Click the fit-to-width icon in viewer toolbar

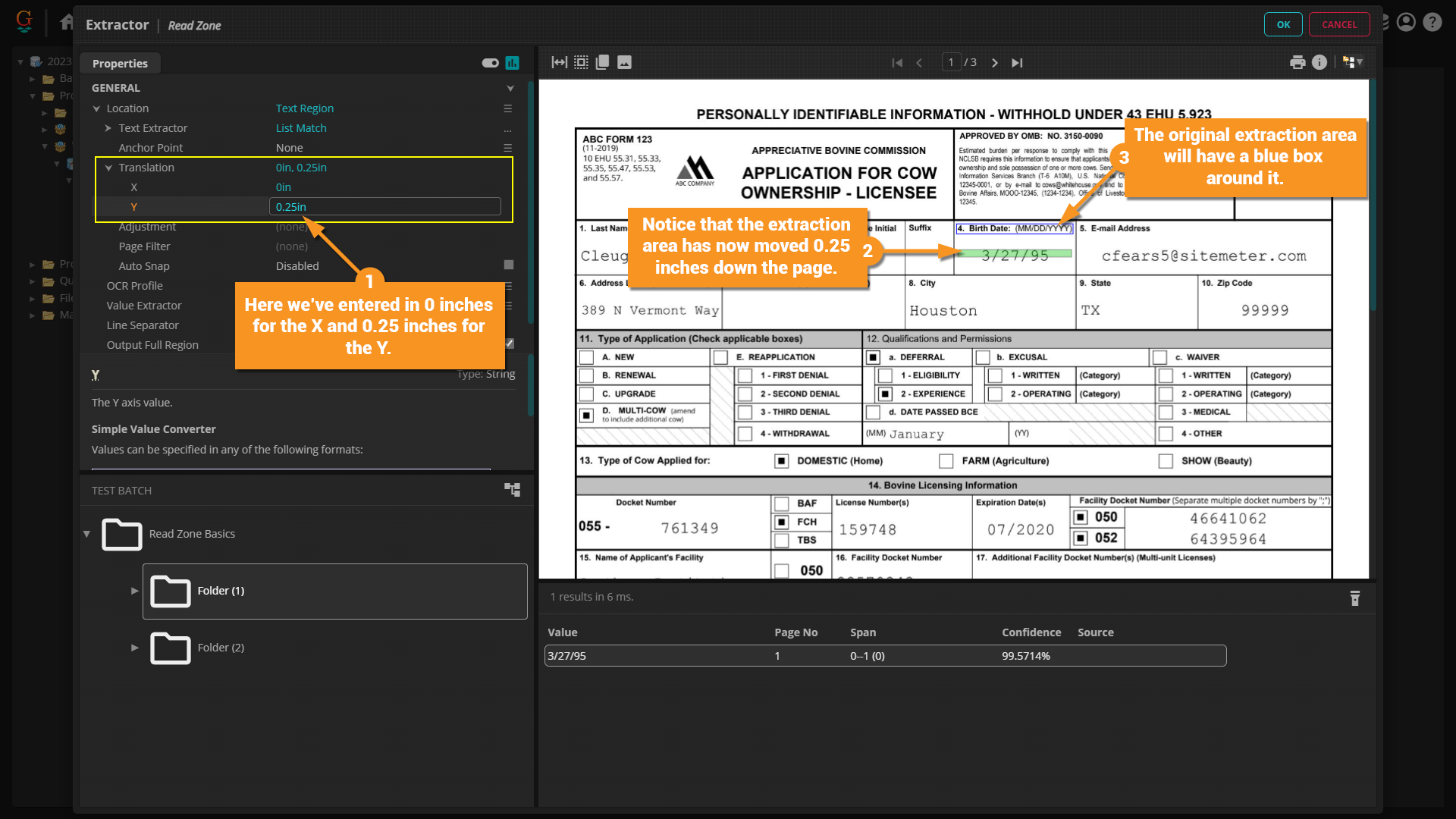point(559,62)
